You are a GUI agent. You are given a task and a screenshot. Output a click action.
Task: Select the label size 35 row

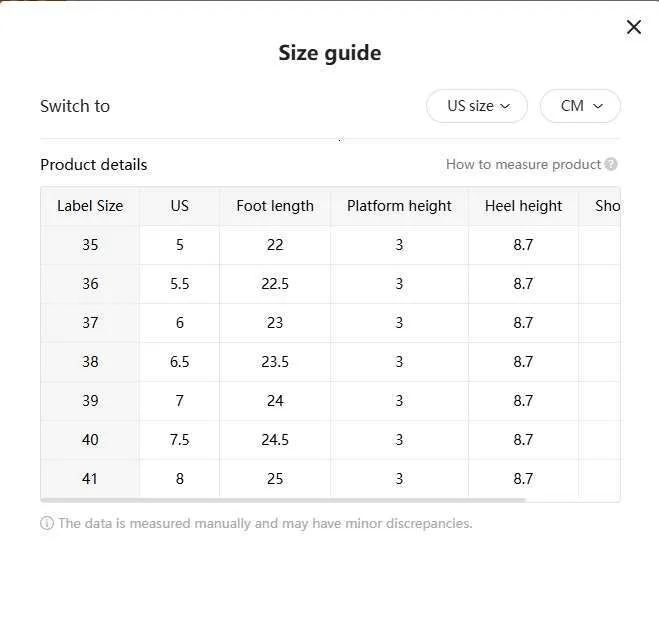coord(330,245)
